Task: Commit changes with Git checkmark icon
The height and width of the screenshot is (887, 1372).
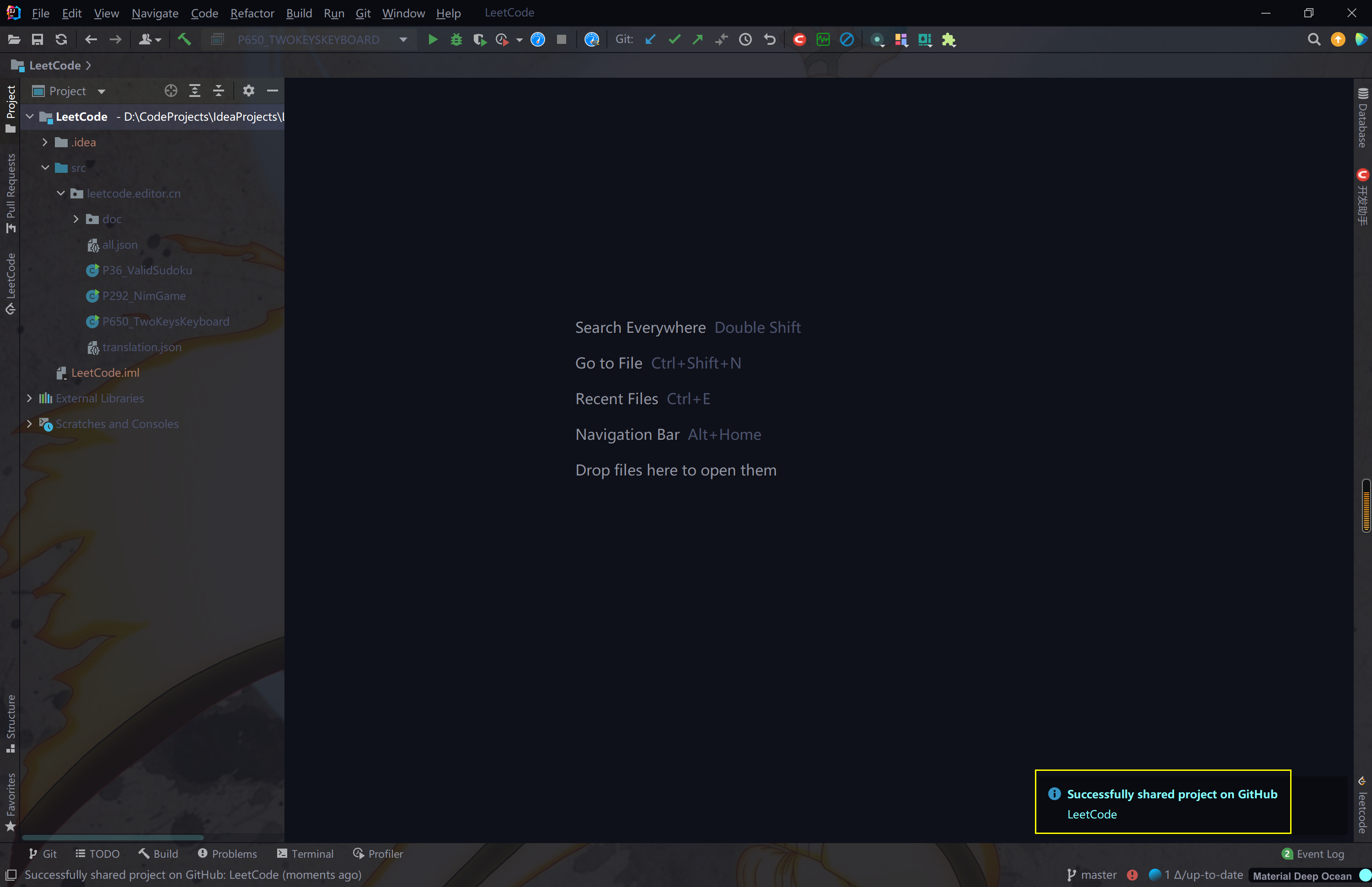Action: (x=675, y=40)
